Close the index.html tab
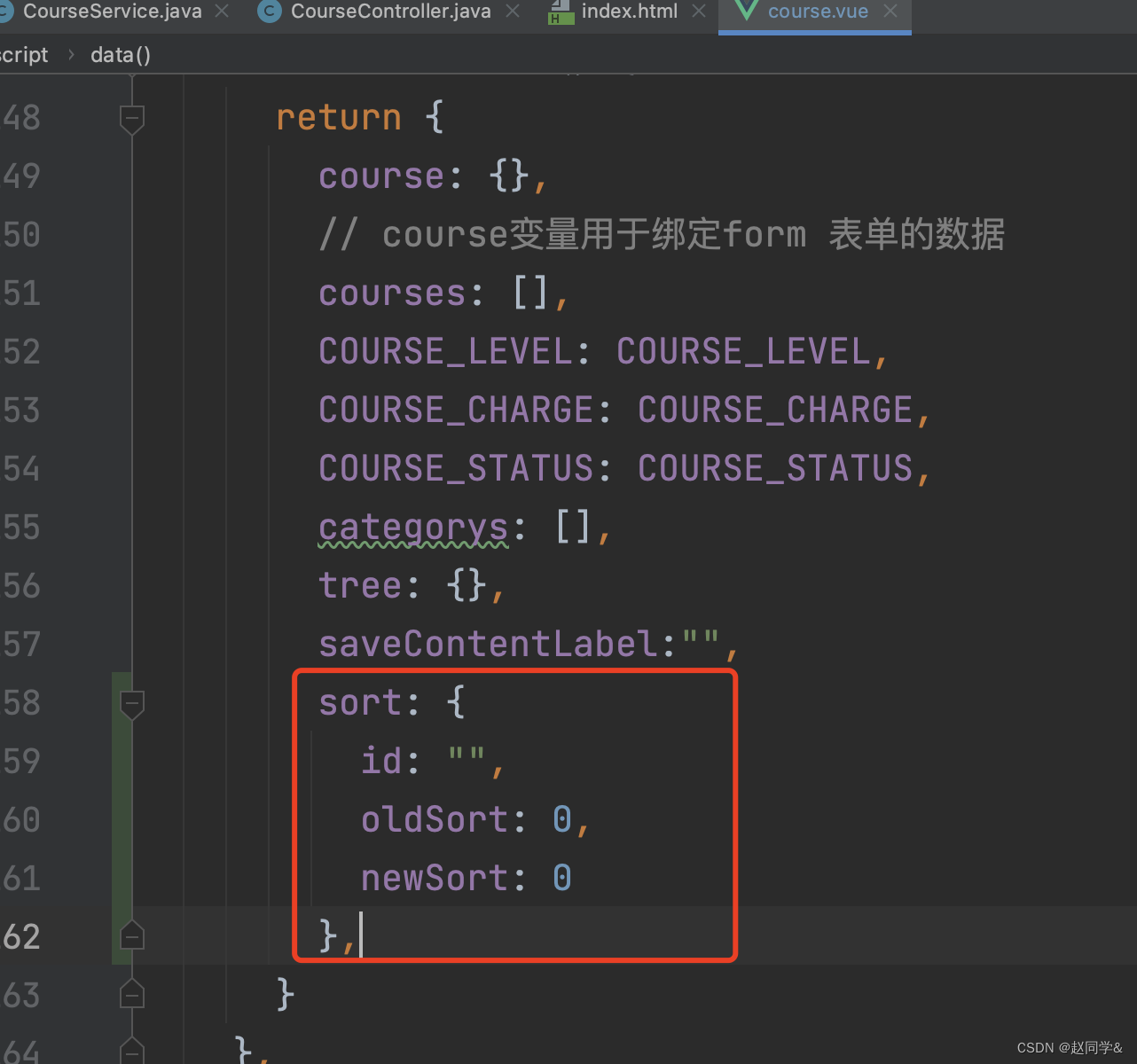This screenshot has width=1137, height=1064. tap(699, 11)
